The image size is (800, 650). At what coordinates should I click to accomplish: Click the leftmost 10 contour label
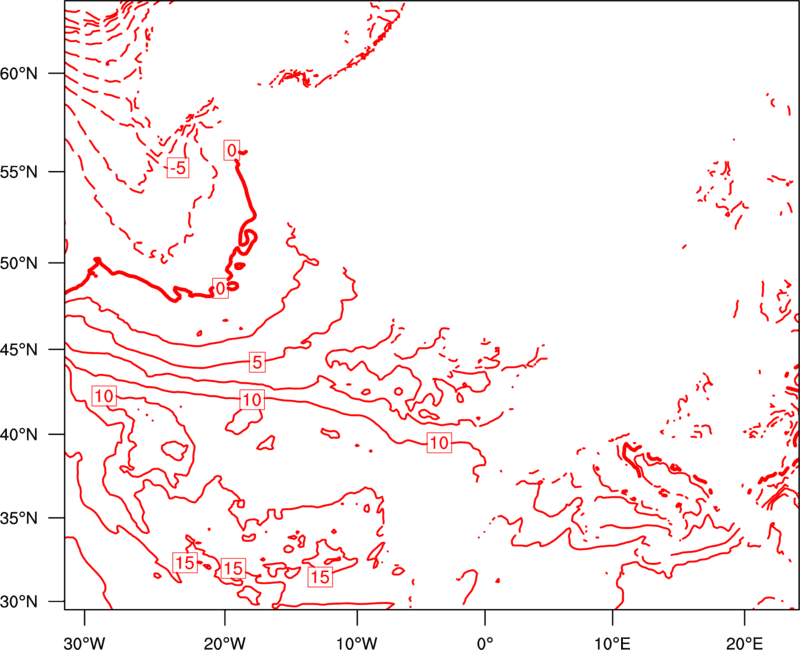point(104,396)
